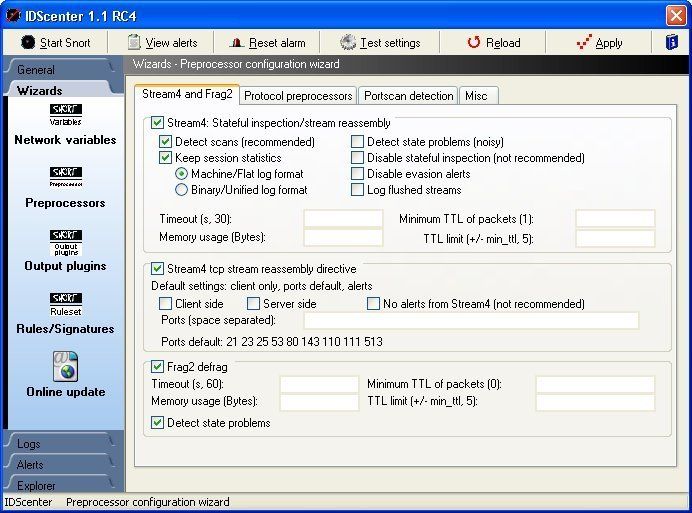Uncheck Frag2 Detect state problems checkbox
This screenshot has width=692, height=513.
pyautogui.click(x=157, y=422)
